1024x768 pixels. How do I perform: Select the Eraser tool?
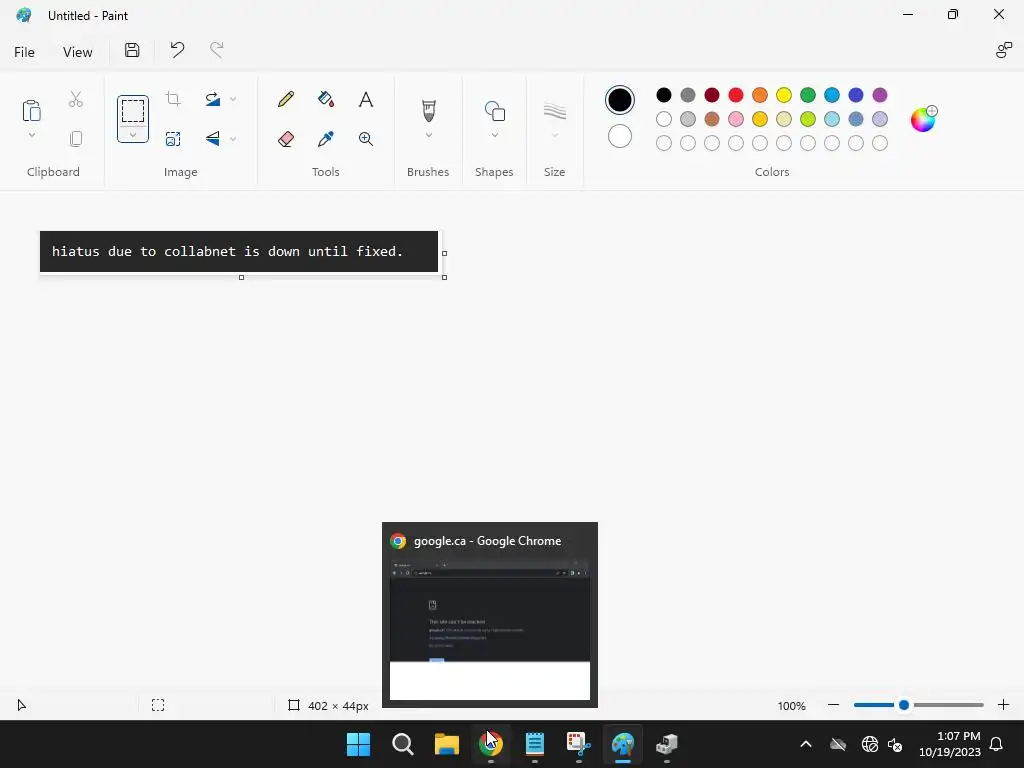point(285,138)
